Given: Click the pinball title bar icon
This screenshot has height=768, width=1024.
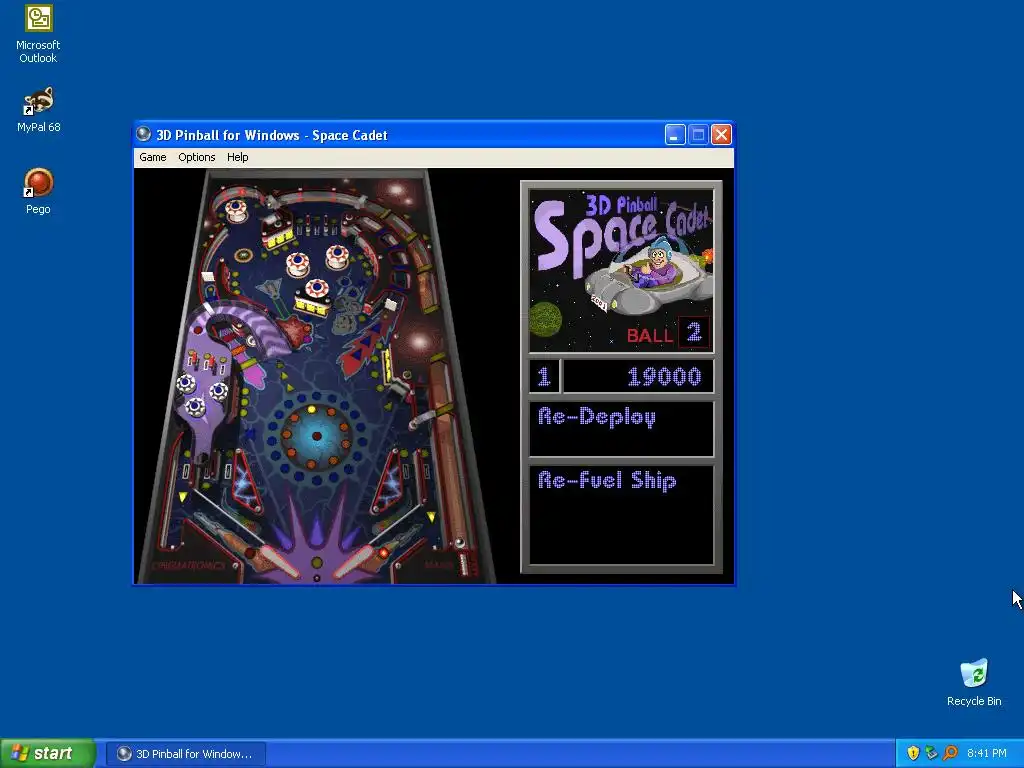Looking at the screenshot, I should click(143, 135).
